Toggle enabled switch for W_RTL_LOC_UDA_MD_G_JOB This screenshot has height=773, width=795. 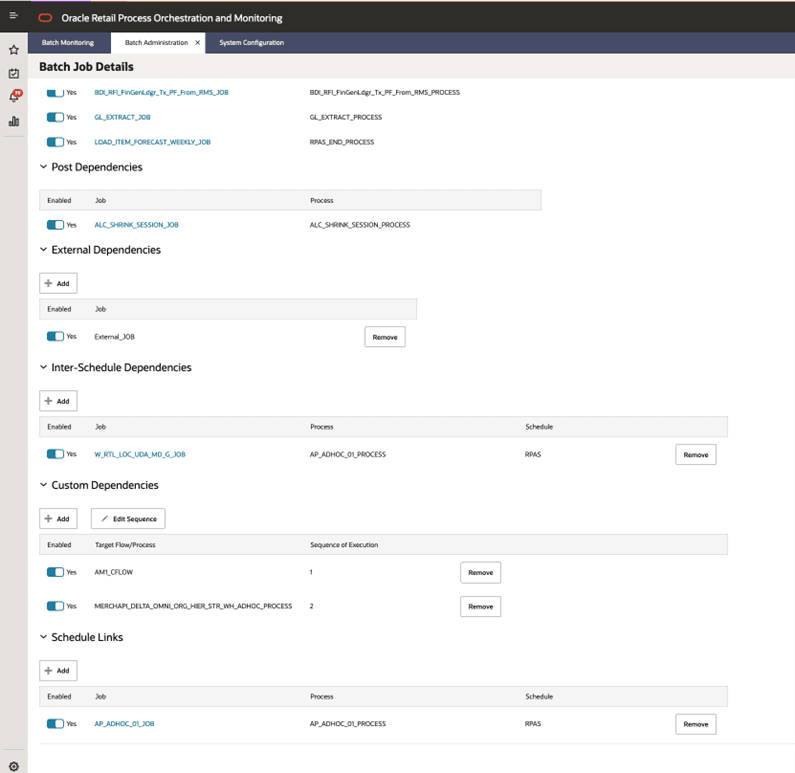pyautogui.click(x=55, y=454)
